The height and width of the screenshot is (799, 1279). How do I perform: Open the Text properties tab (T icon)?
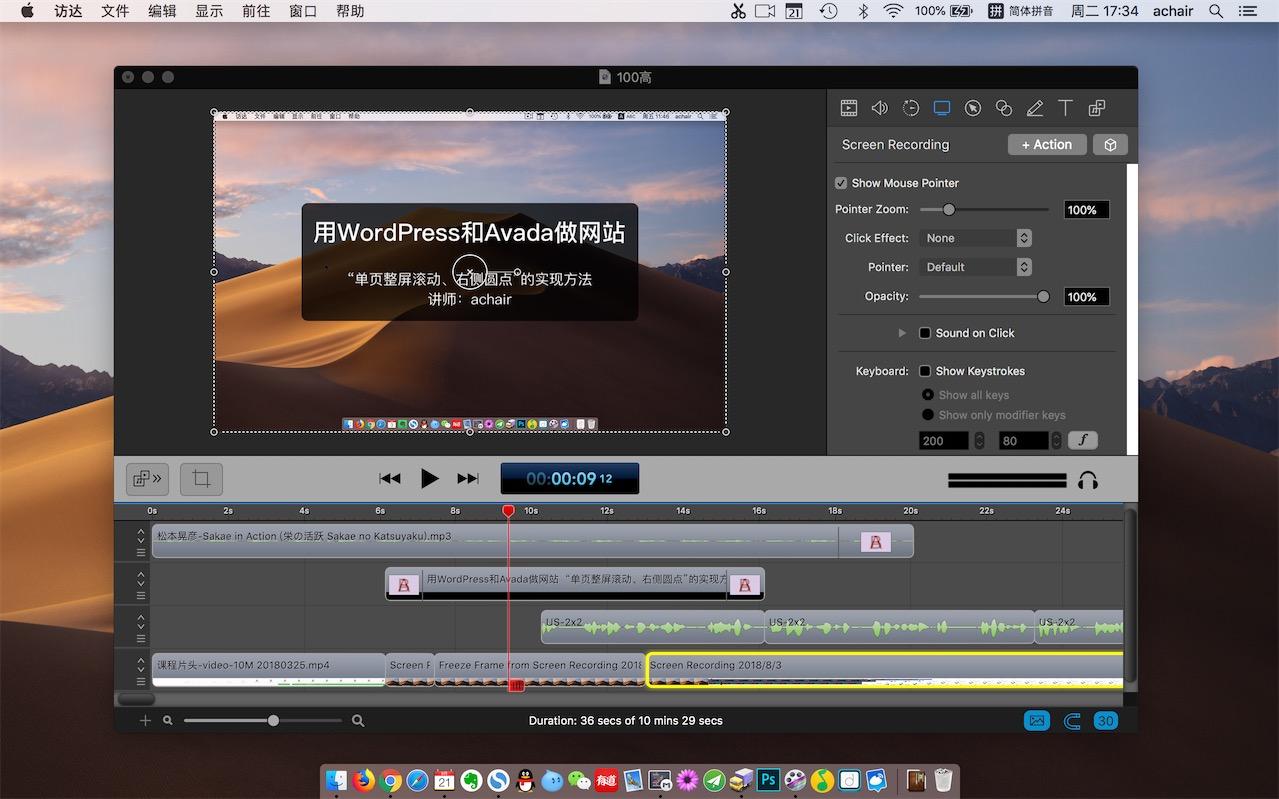[1065, 108]
